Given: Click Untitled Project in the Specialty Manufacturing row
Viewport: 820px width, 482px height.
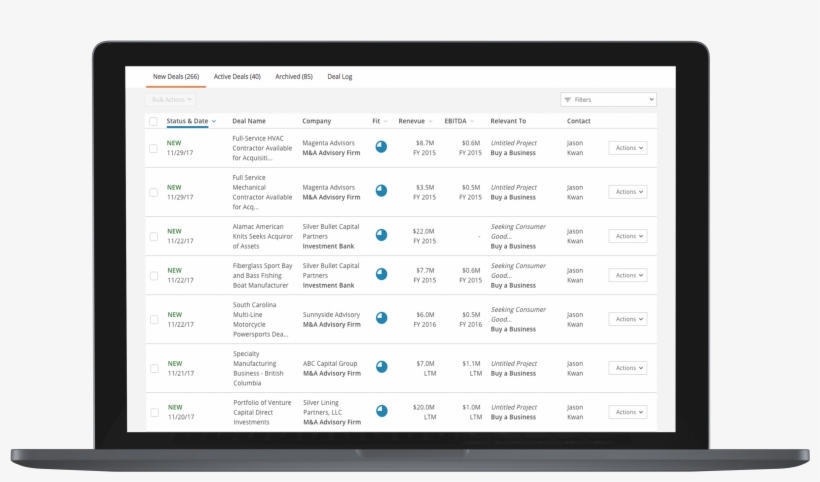Looking at the screenshot, I should click(514, 363).
